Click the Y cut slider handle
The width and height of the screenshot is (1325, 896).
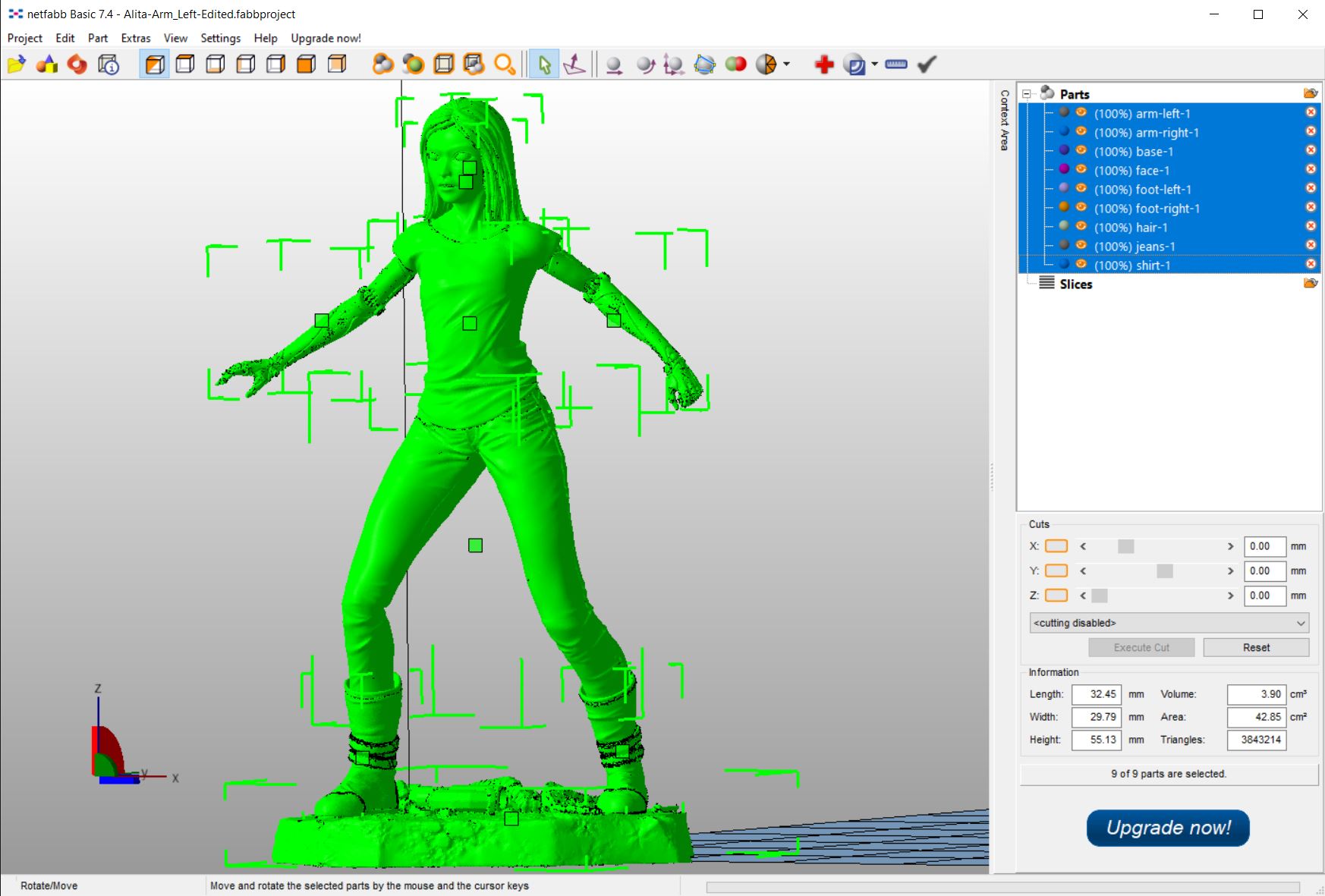[1165, 571]
